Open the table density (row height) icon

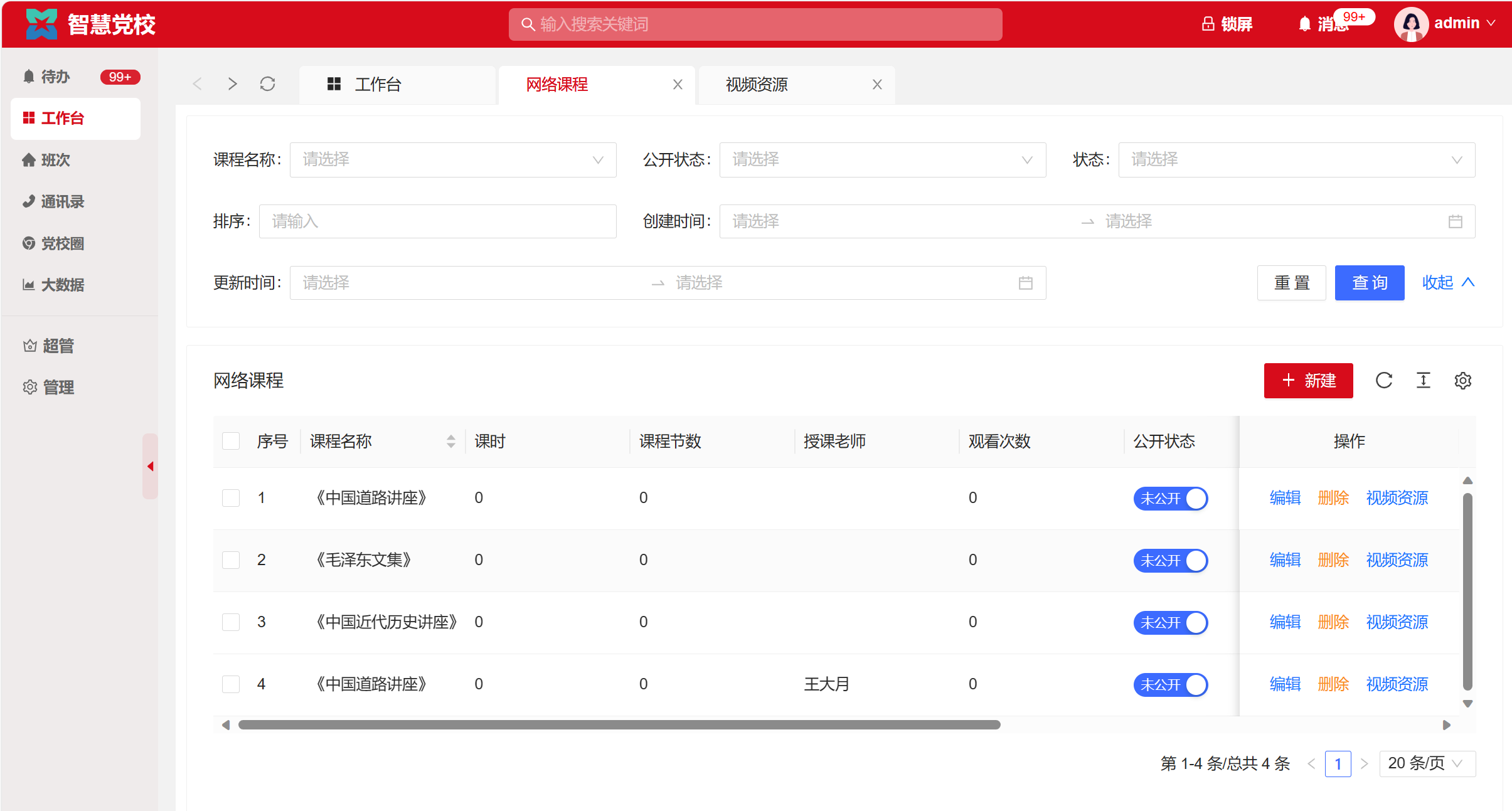coord(1424,381)
